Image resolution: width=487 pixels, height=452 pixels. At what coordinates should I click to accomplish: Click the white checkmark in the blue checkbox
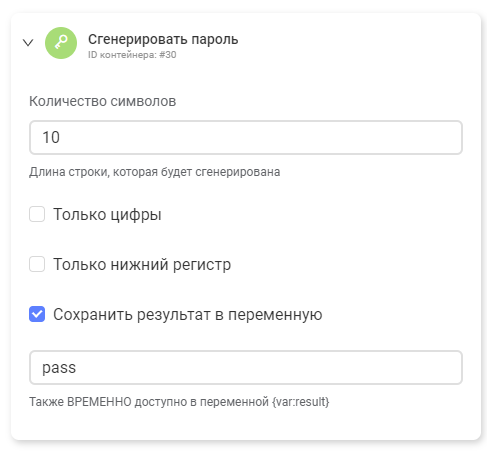click(37, 314)
